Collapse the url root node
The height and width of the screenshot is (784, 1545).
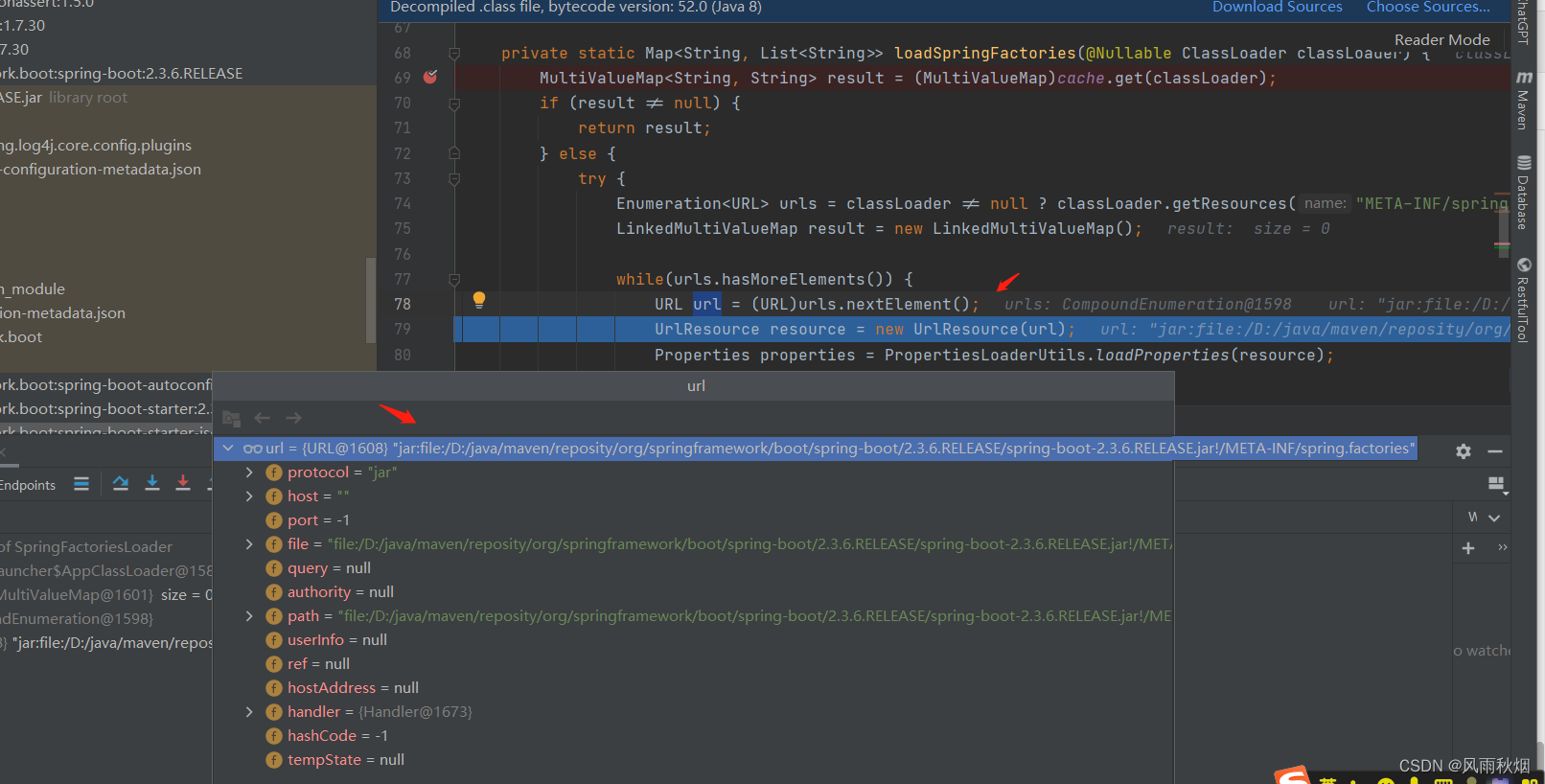tap(228, 448)
